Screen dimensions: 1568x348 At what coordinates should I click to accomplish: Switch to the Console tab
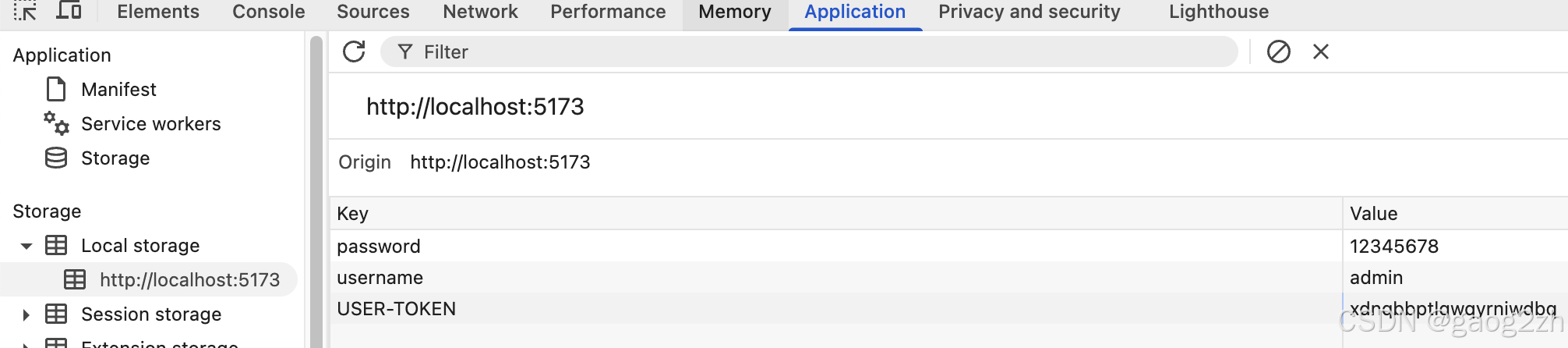(268, 12)
